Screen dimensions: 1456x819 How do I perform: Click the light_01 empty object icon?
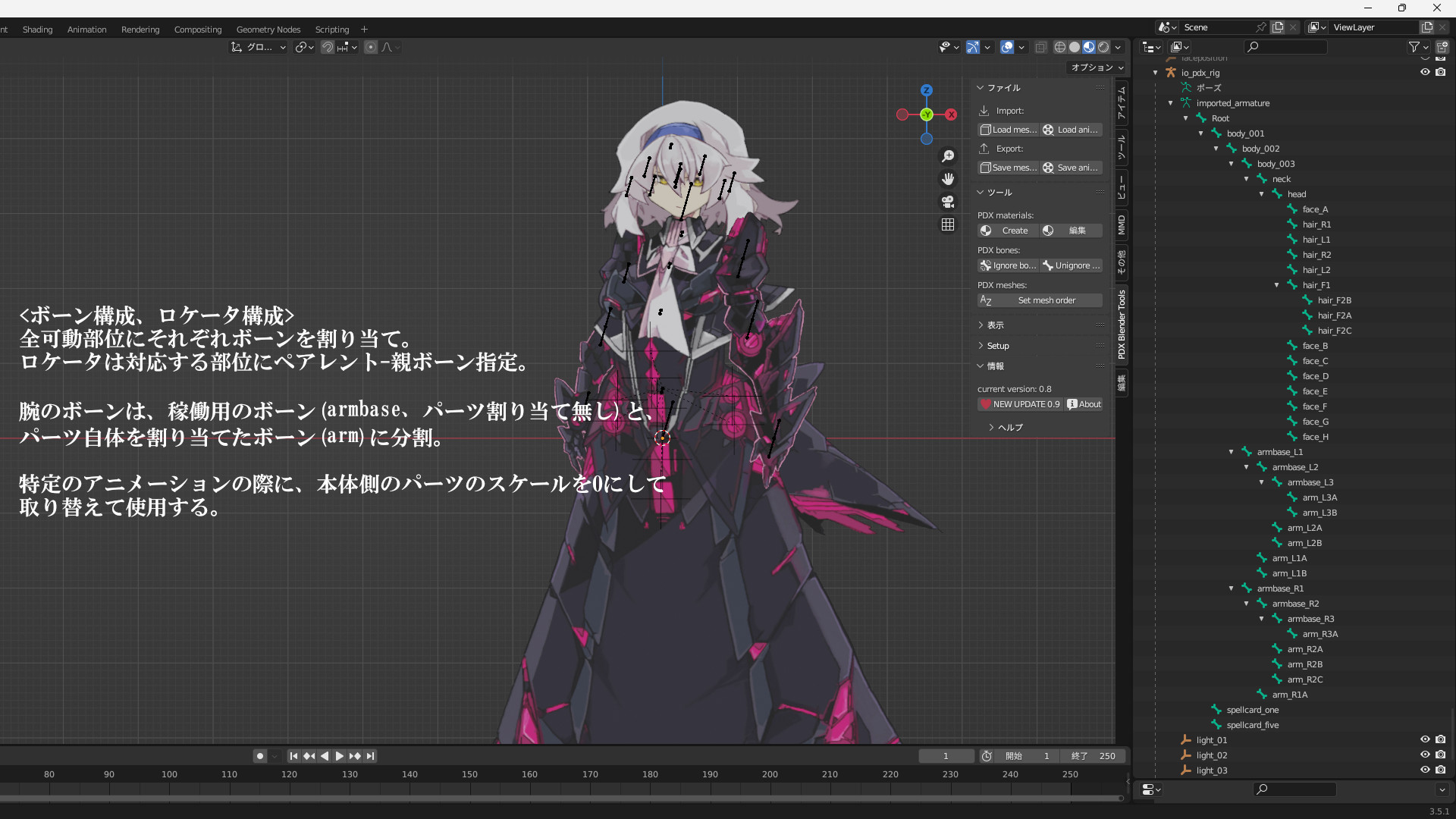[x=1186, y=740]
